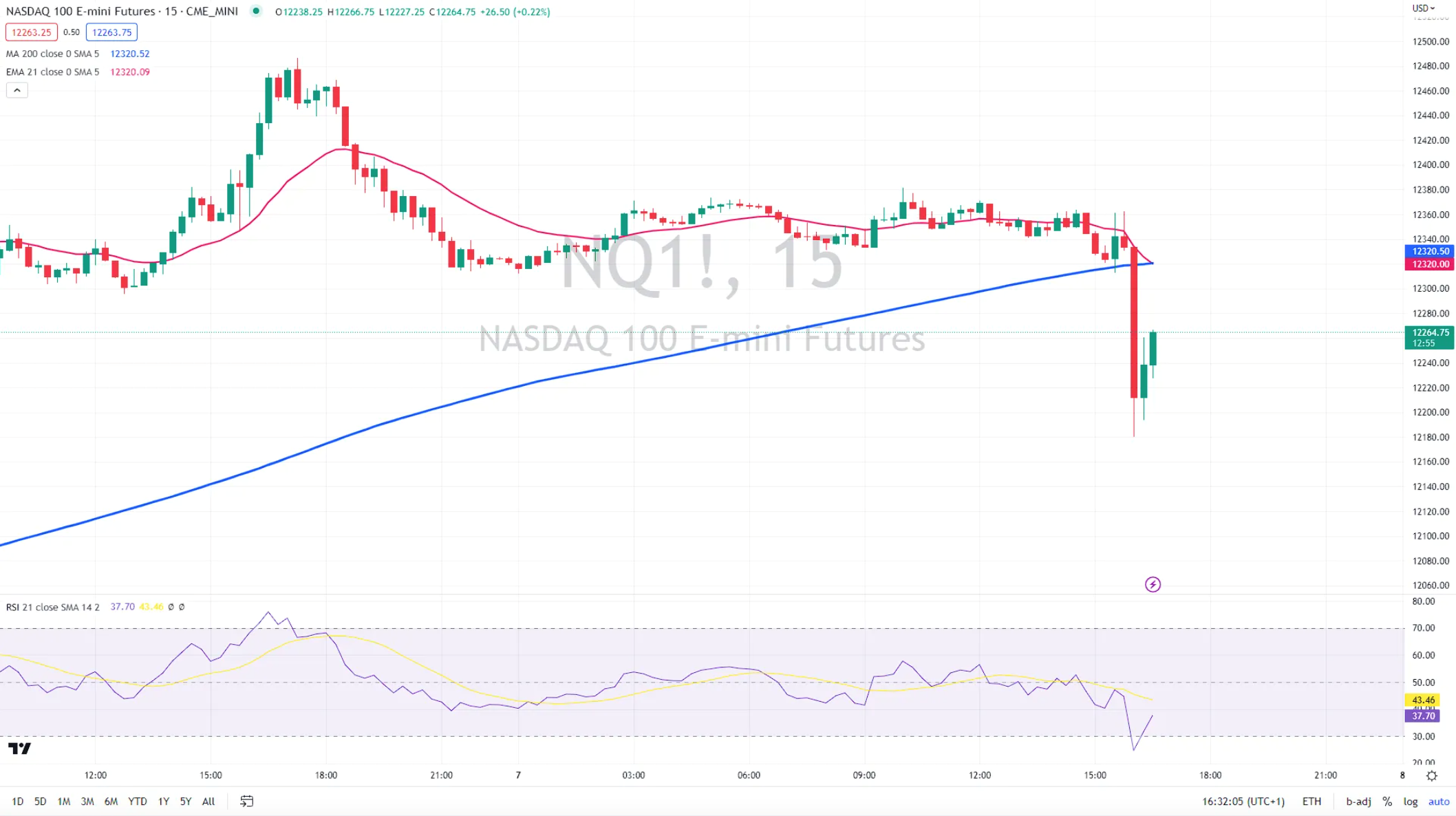Select the EMA 21 indicator legend
The height and width of the screenshot is (816, 1456).
(52, 72)
